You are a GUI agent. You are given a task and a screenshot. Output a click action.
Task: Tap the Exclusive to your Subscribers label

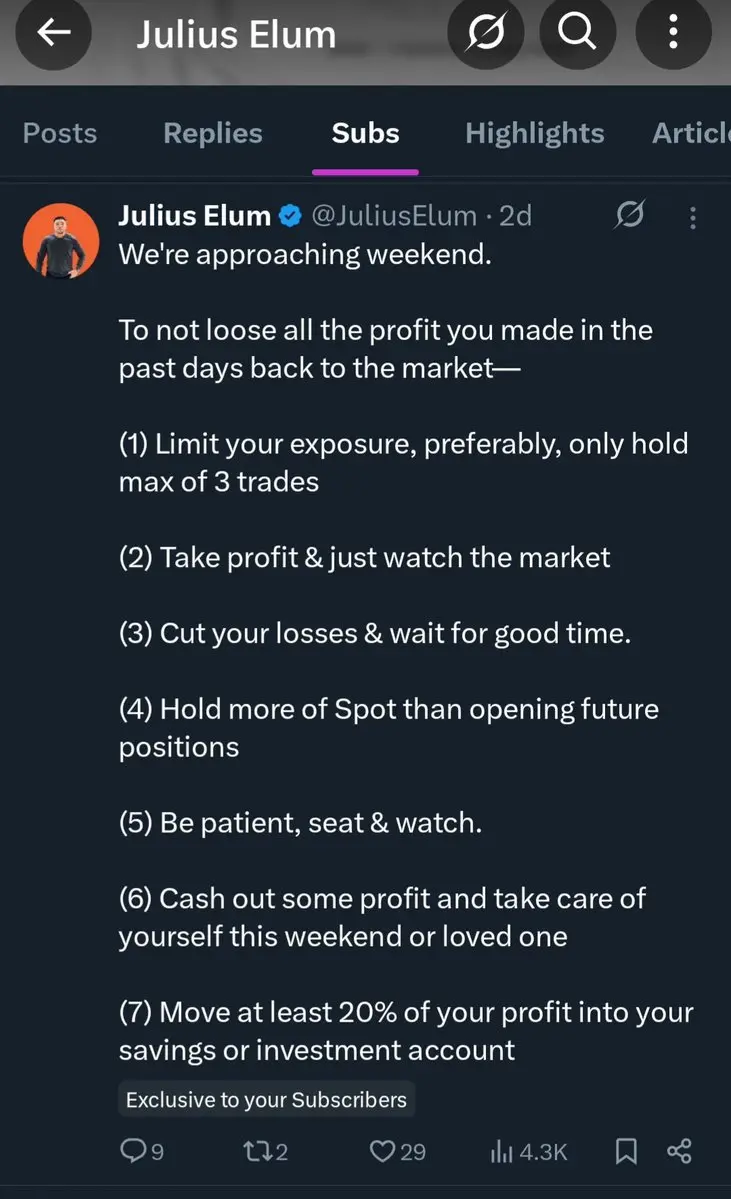266,1100
